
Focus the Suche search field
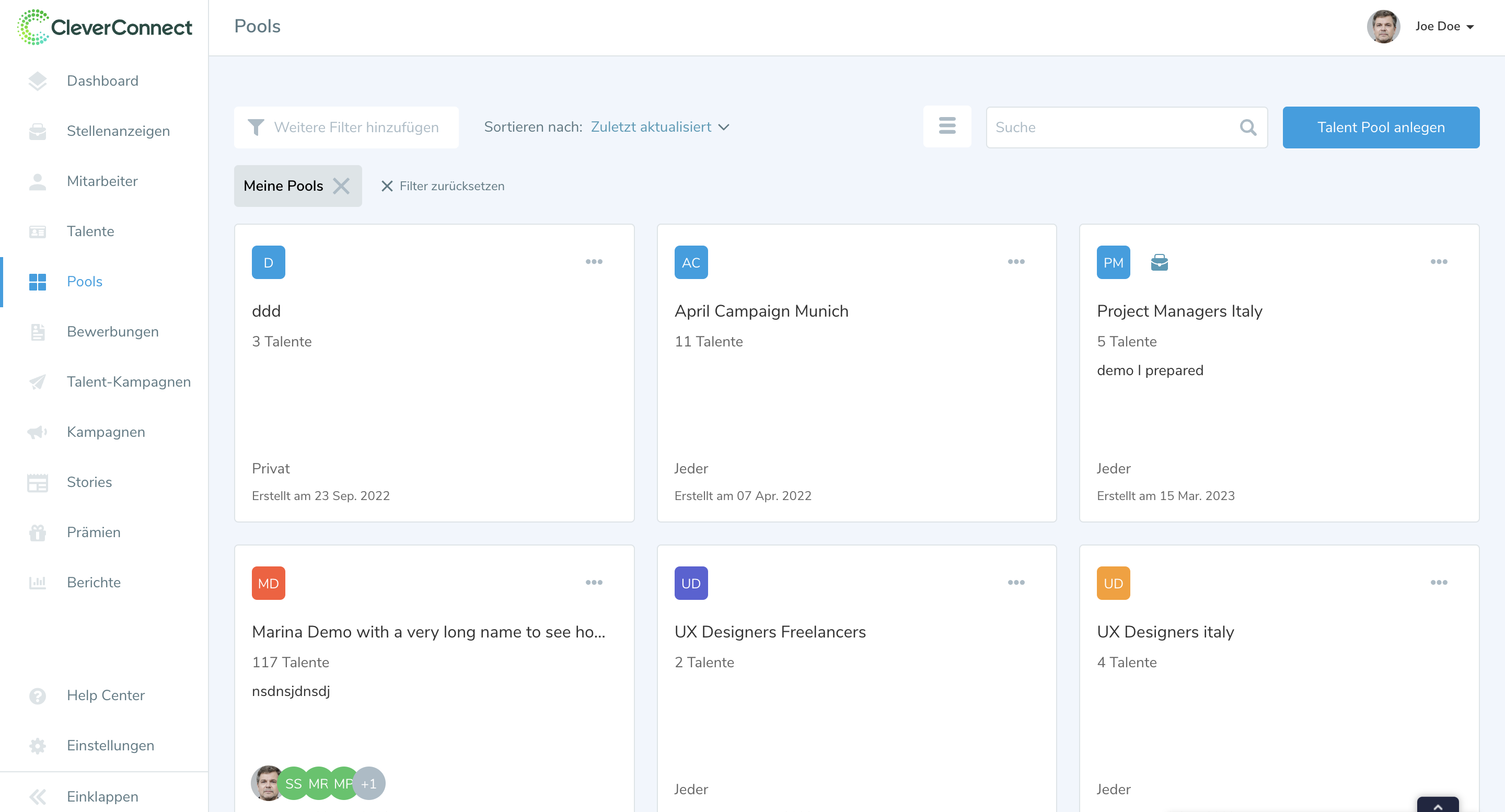[x=1110, y=127]
